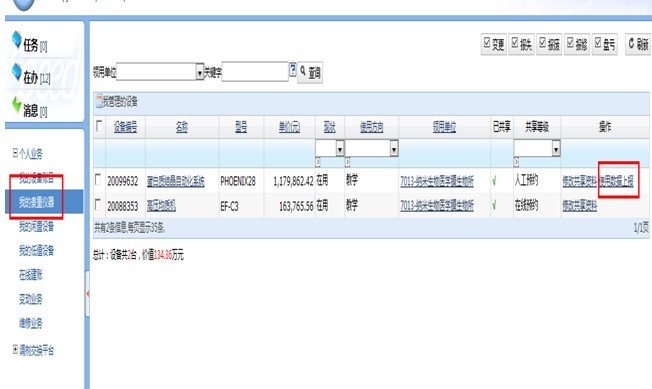Click the green check mark in row 20099632

click(x=494, y=181)
